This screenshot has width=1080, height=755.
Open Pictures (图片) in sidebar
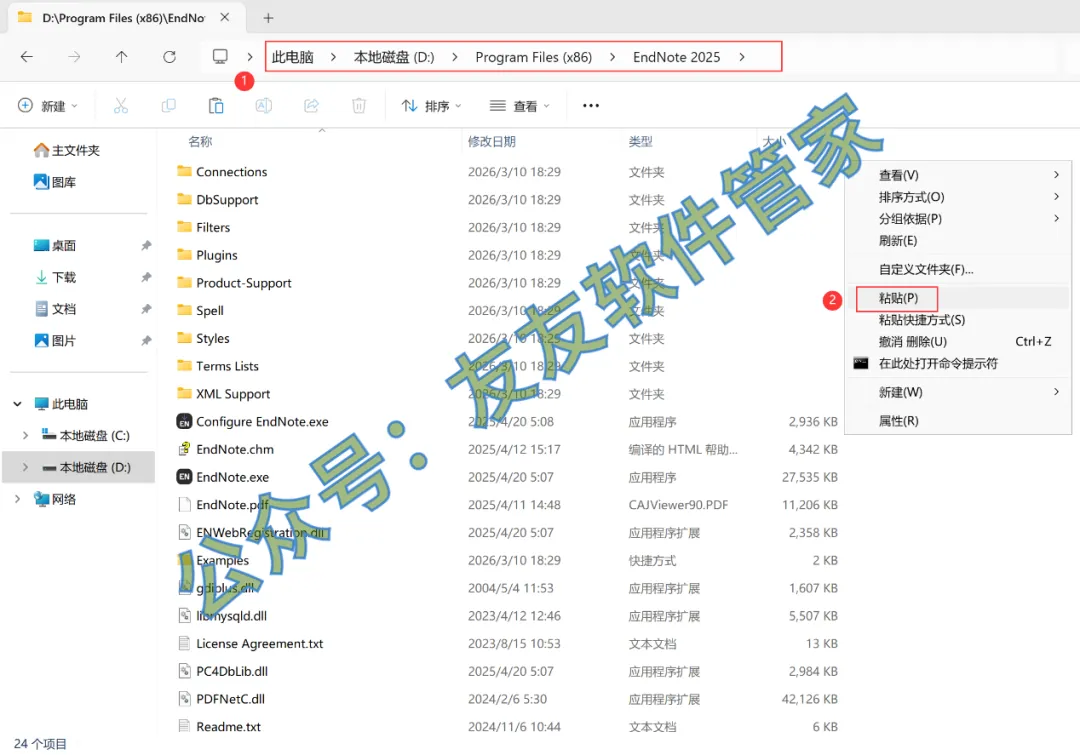click(x=55, y=340)
